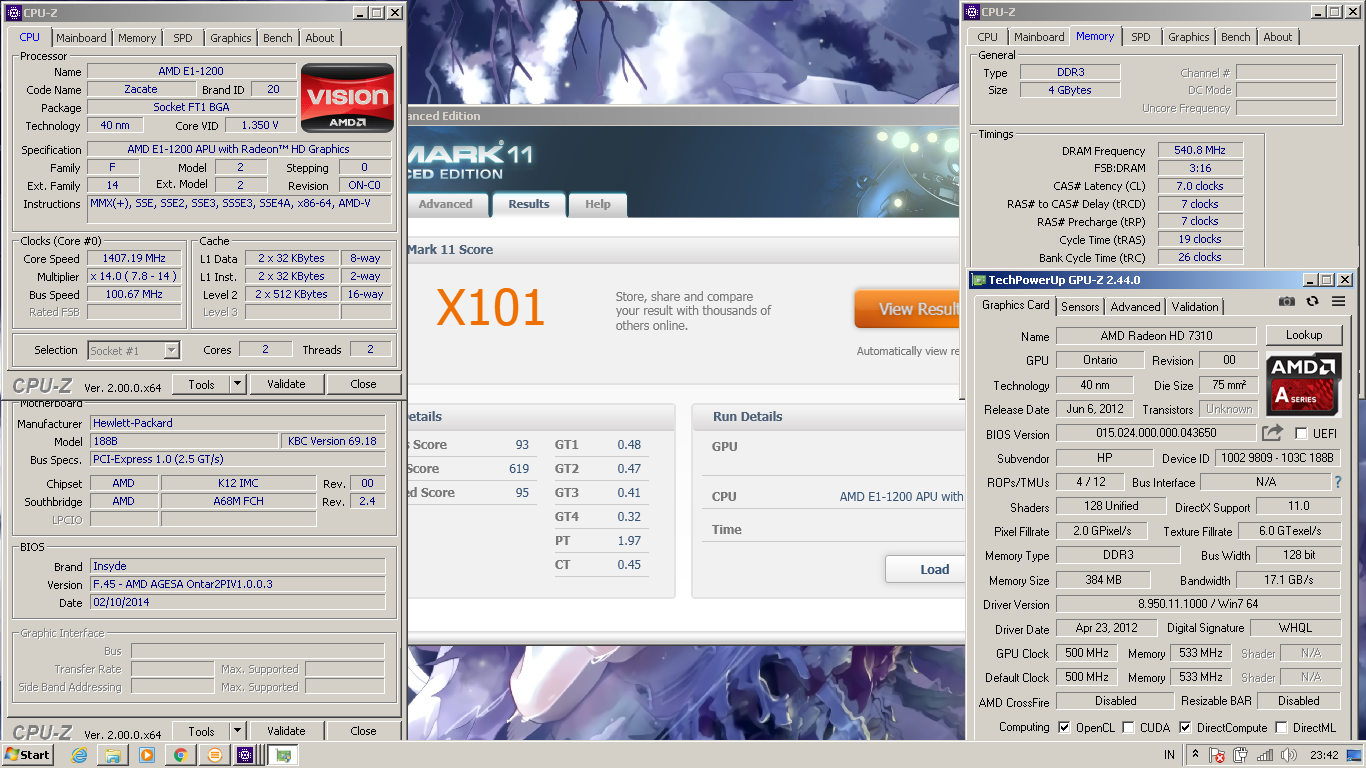
Task: Click the AMD A-Series logo in GPU-Z
Action: click(1304, 383)
